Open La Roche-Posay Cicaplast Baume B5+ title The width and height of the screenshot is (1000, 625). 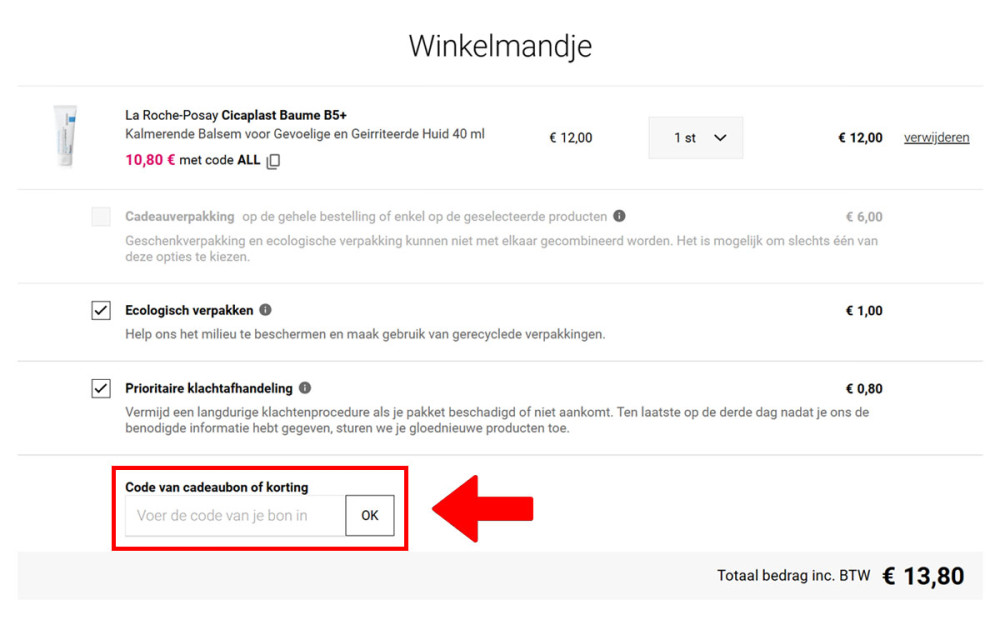236,115
